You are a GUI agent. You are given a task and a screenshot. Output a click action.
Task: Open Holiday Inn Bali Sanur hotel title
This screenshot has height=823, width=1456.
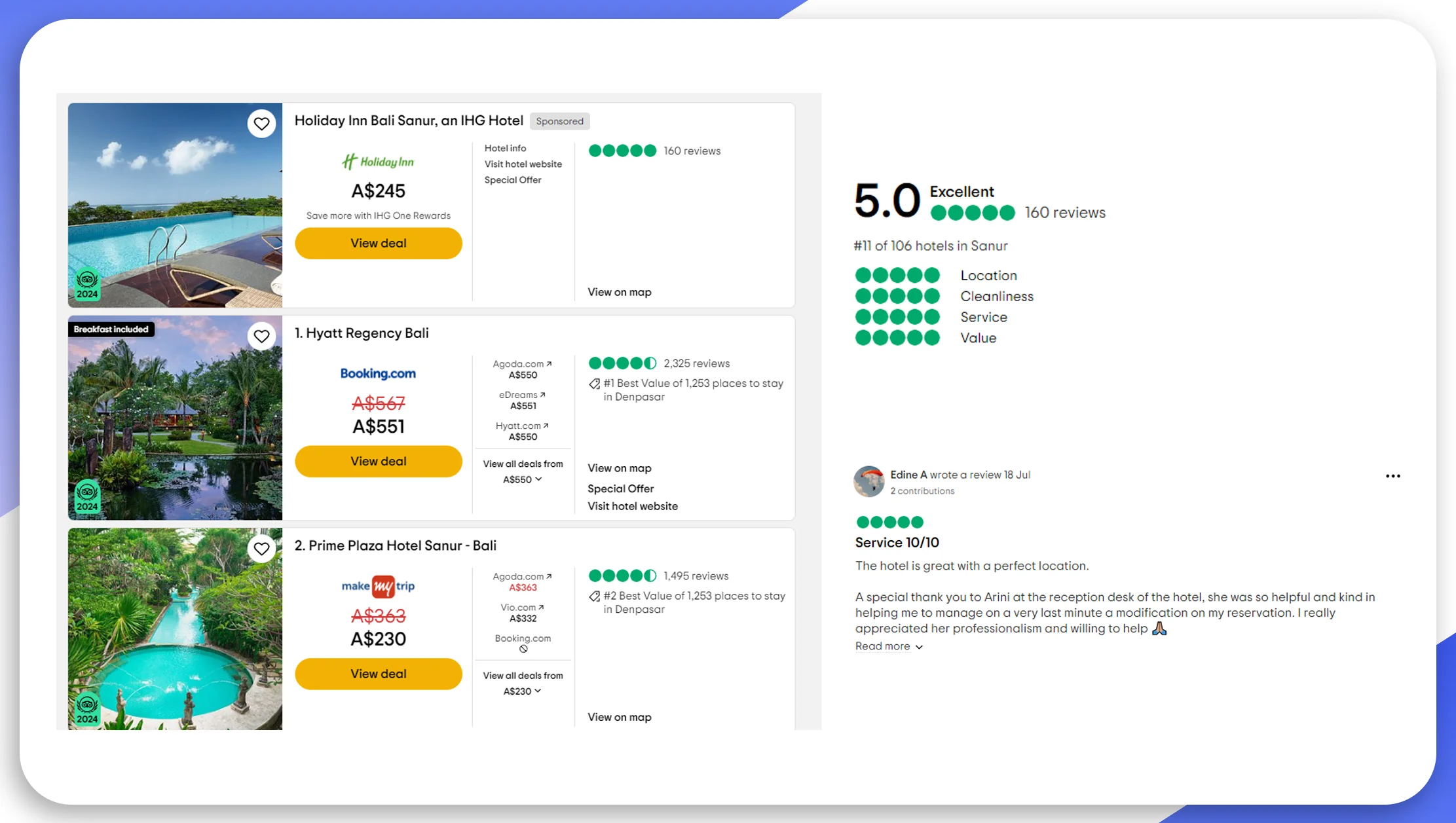click(409, 121)
